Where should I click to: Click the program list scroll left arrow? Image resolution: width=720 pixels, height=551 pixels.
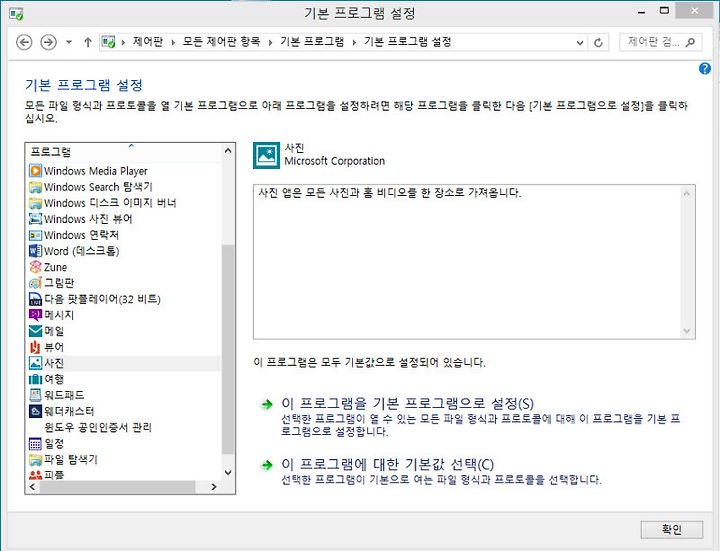point(32,486)
